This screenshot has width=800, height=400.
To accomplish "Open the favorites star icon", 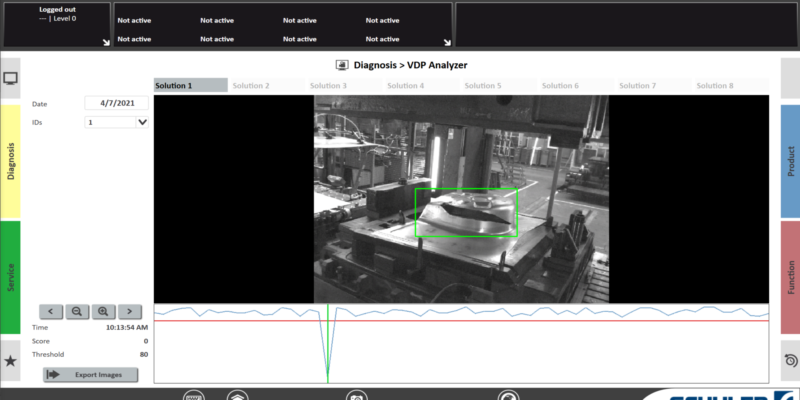I will tap(10, 361).
